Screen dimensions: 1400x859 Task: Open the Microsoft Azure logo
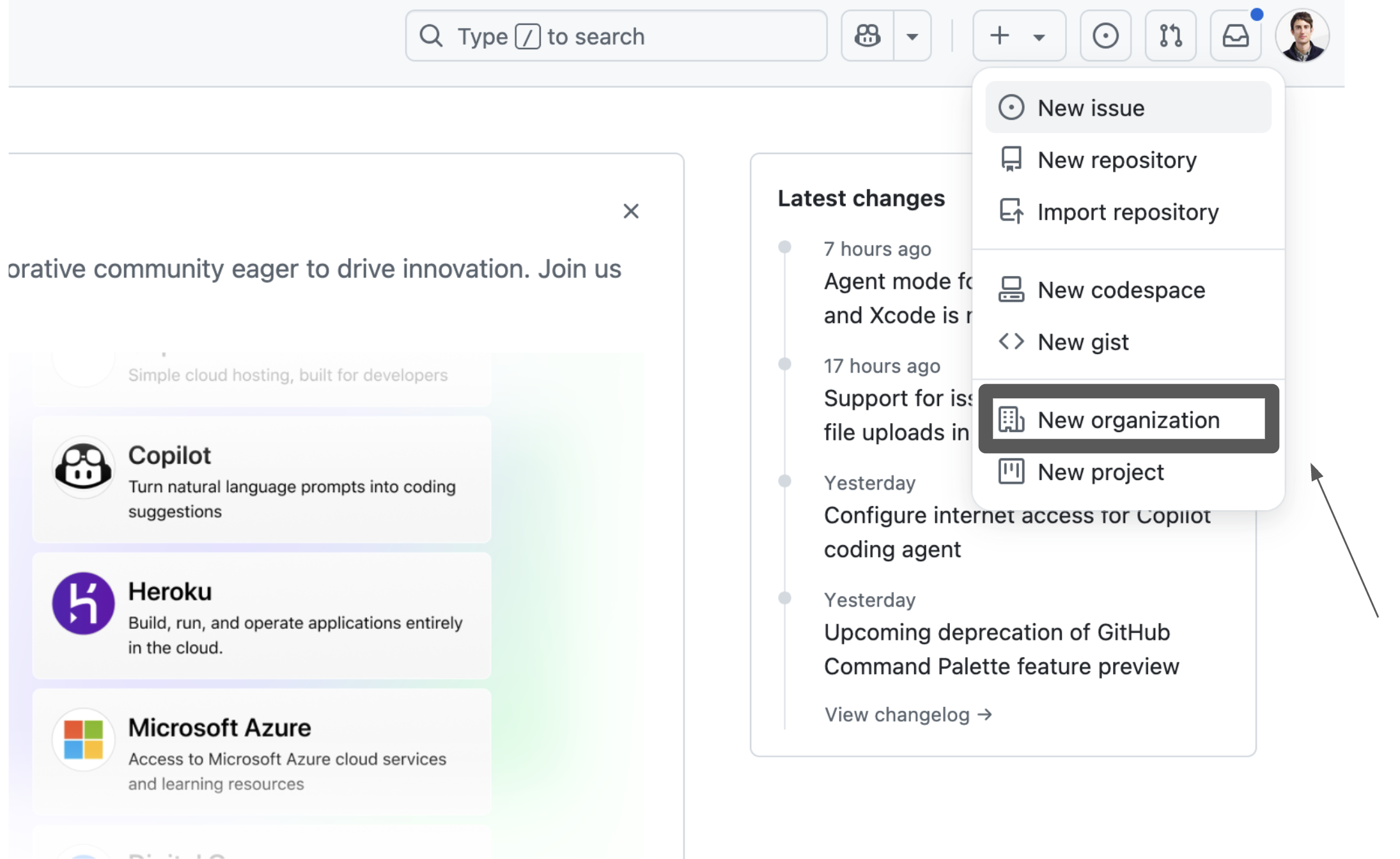coord(83,739)
